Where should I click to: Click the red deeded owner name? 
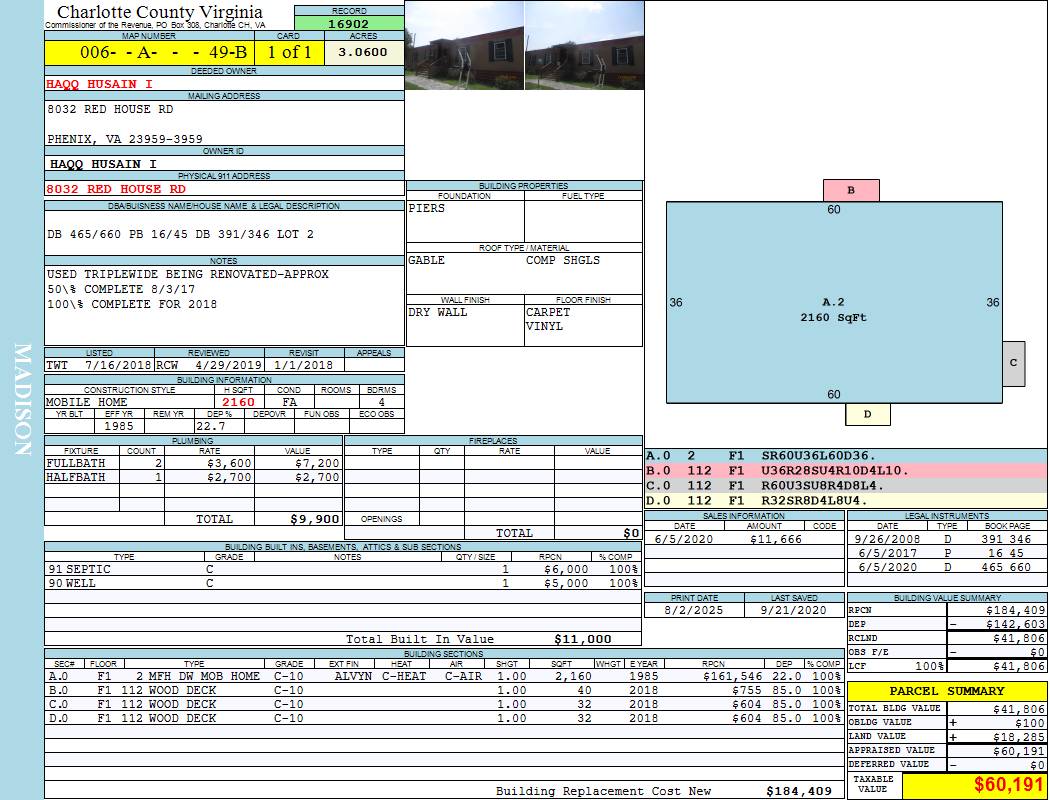point(100,84)
